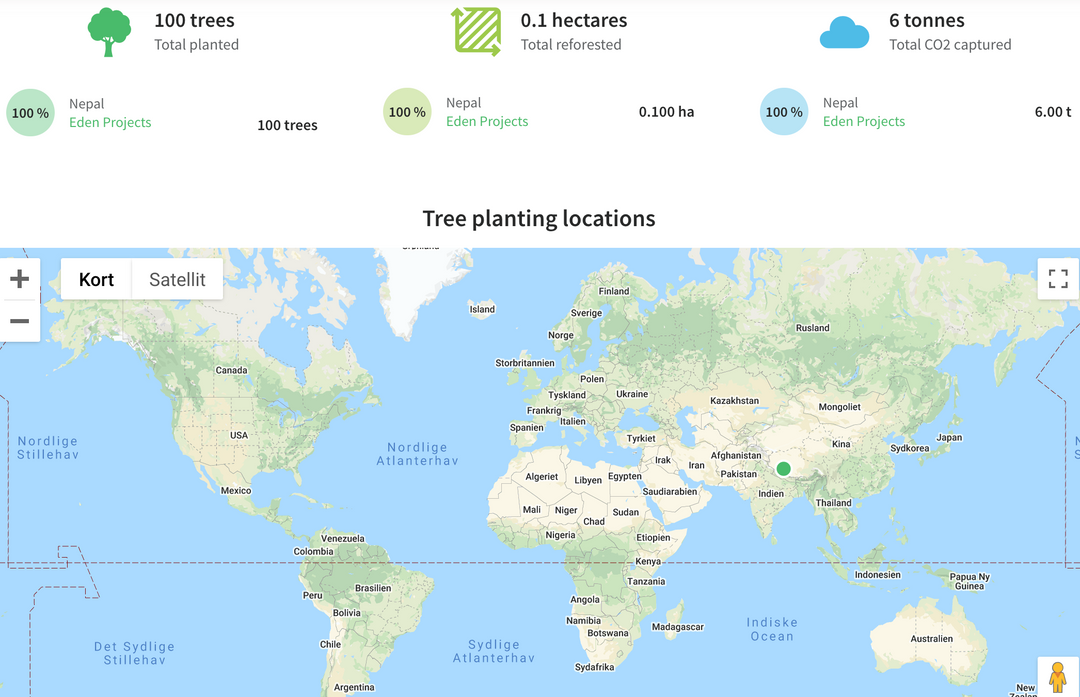The width and height of the screenshot is (1080, 697).
Task: Click the map zoom in plus icon
Action: (20, 279)
